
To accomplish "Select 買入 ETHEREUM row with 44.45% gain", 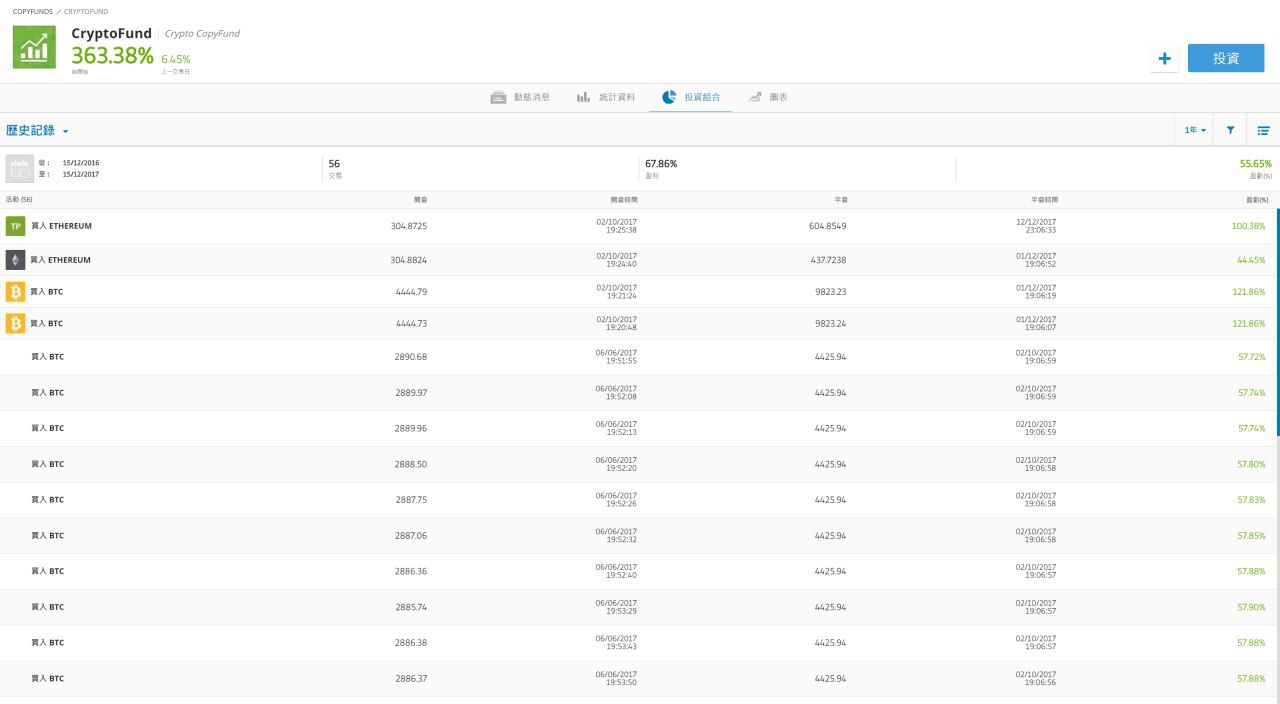I will (640, 260).
